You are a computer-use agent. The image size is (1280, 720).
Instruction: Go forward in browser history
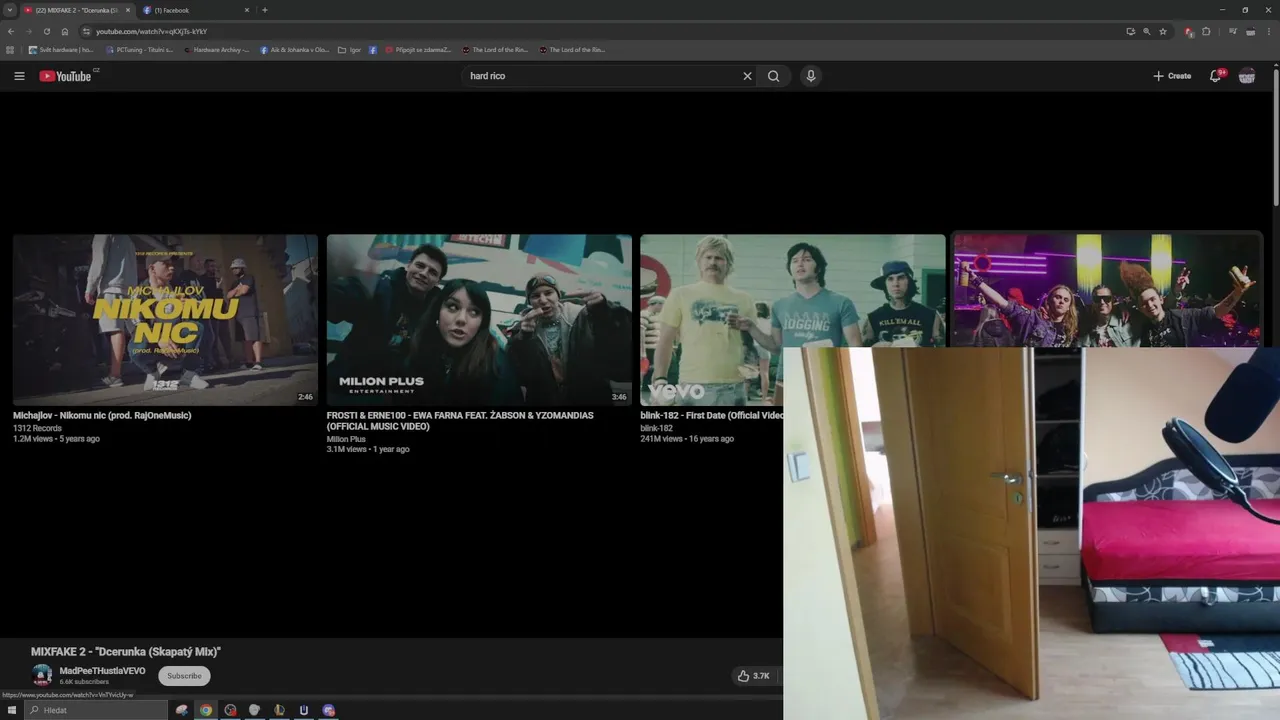coord(29,31)
